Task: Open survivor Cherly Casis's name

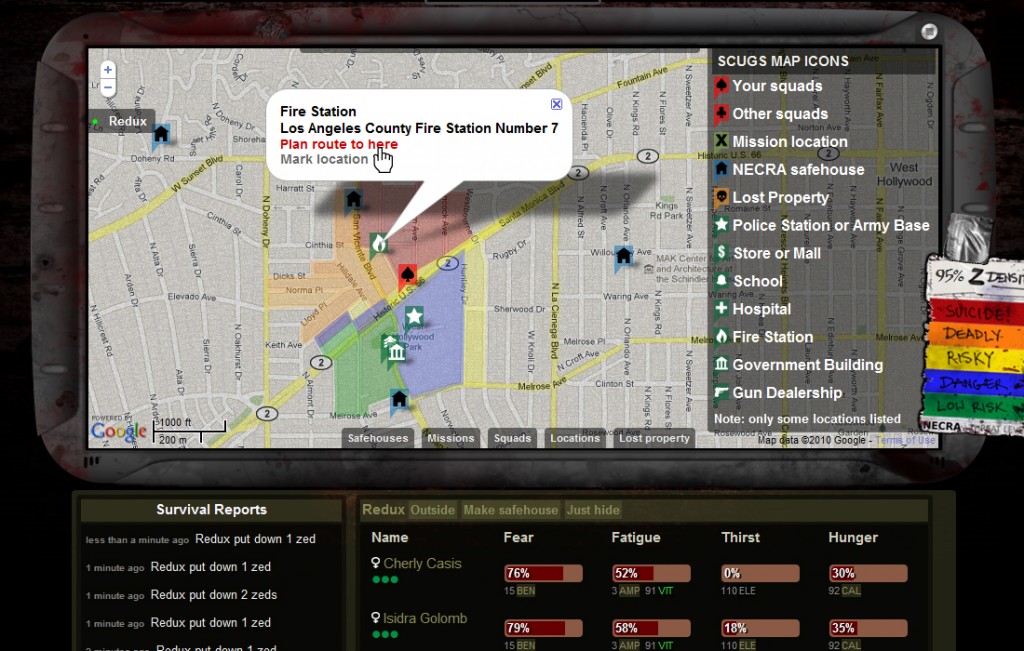Action: pyautogui.click(x=422, y=564)
